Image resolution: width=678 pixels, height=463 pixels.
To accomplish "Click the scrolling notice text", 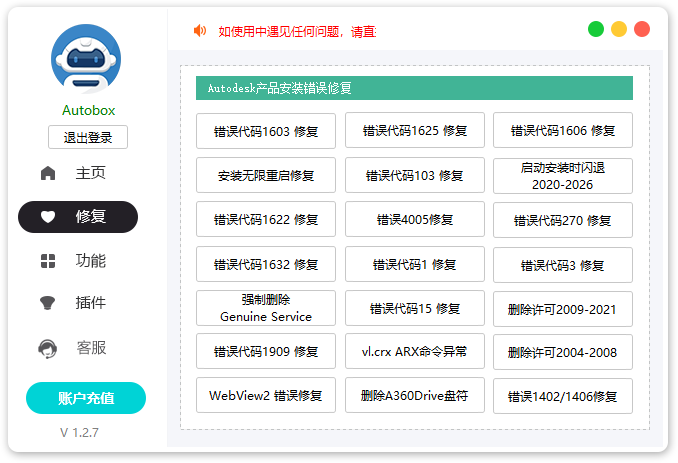I will tap(297, 31).
